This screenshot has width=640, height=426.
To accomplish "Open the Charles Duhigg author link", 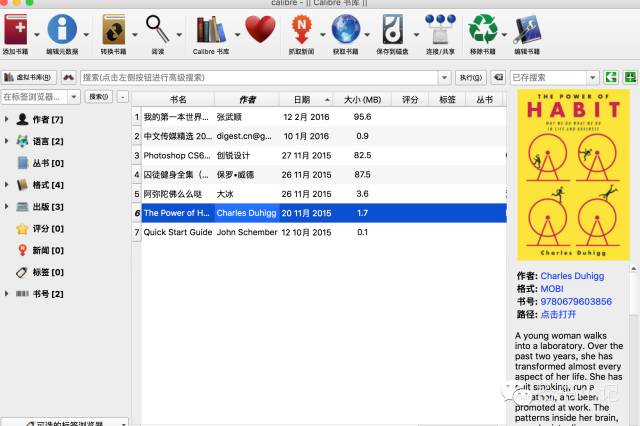I will coord(572,276).
